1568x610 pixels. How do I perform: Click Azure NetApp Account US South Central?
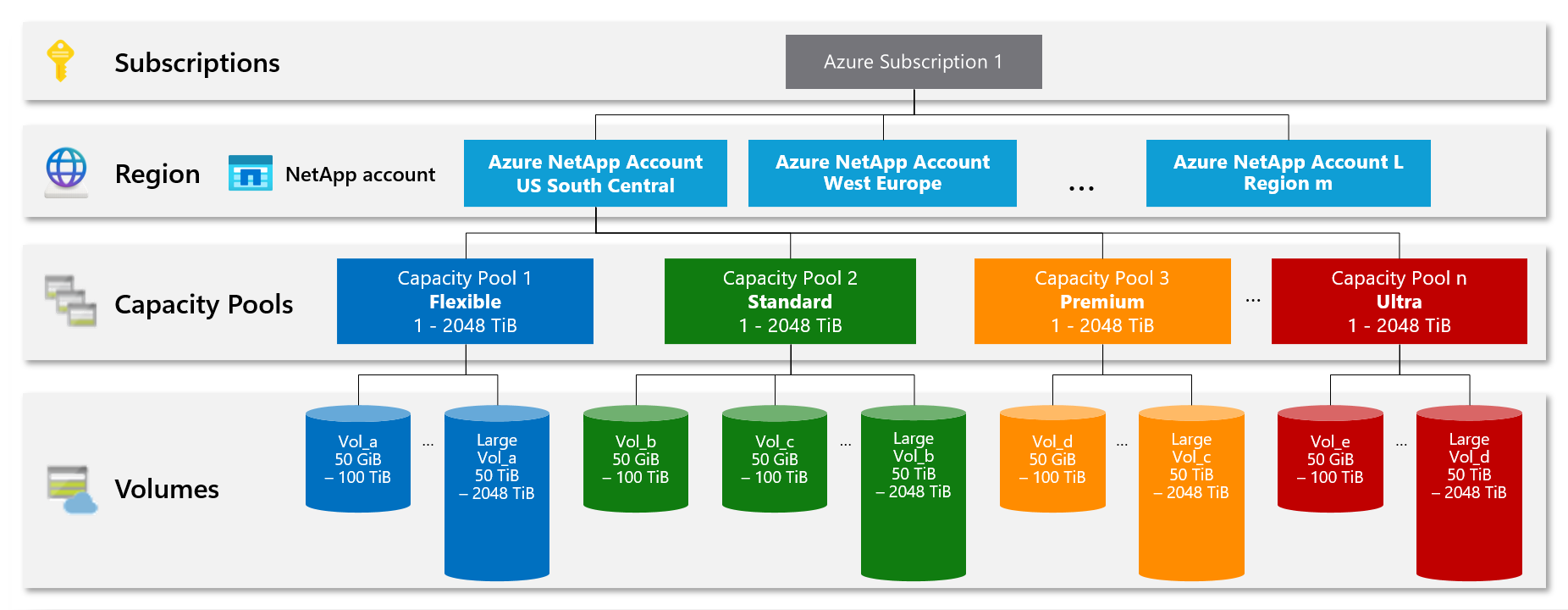pyautogui.click(x=595, y=174)
